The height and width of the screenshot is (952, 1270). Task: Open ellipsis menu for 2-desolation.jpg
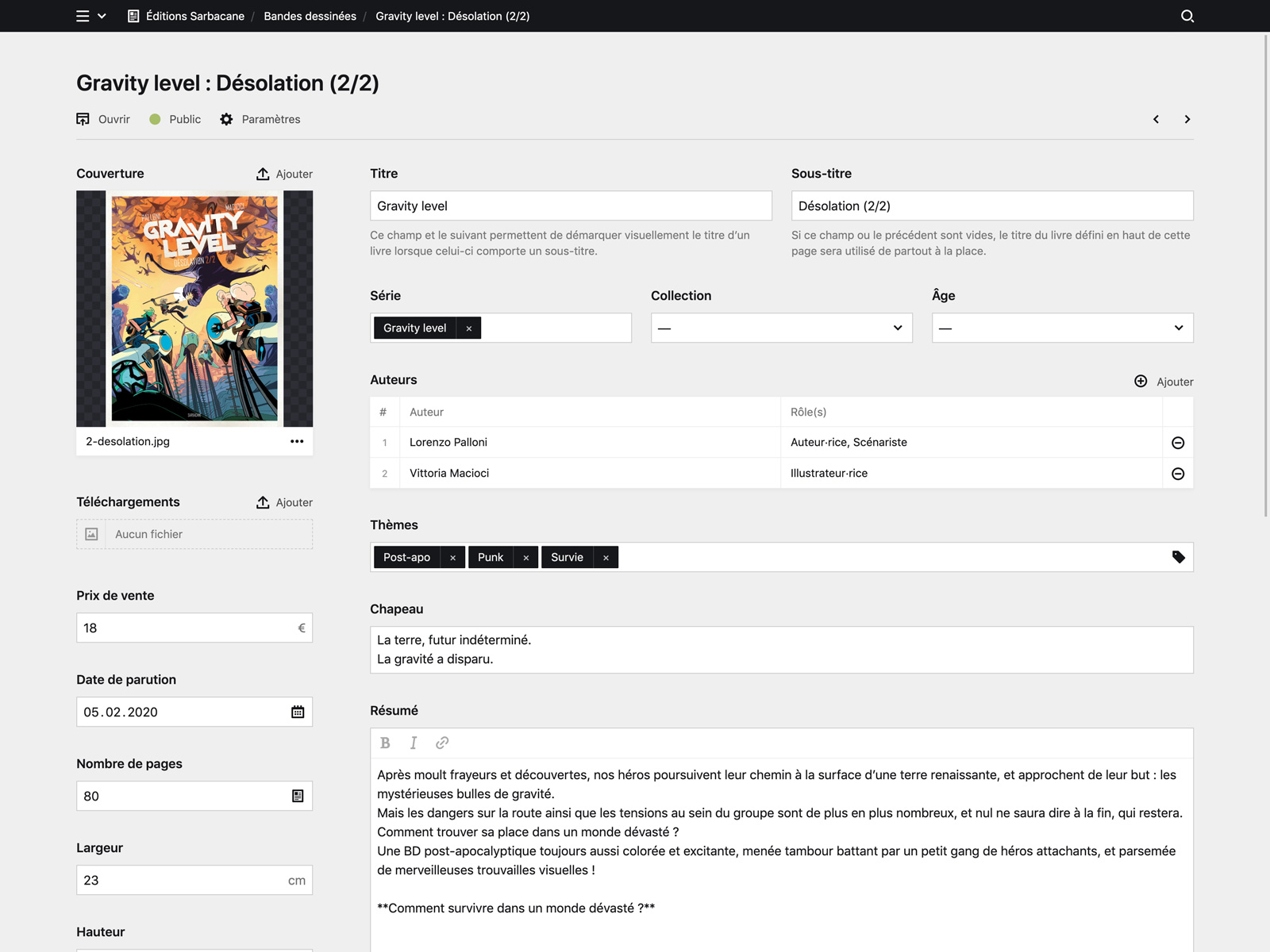(x=297, y=441)
